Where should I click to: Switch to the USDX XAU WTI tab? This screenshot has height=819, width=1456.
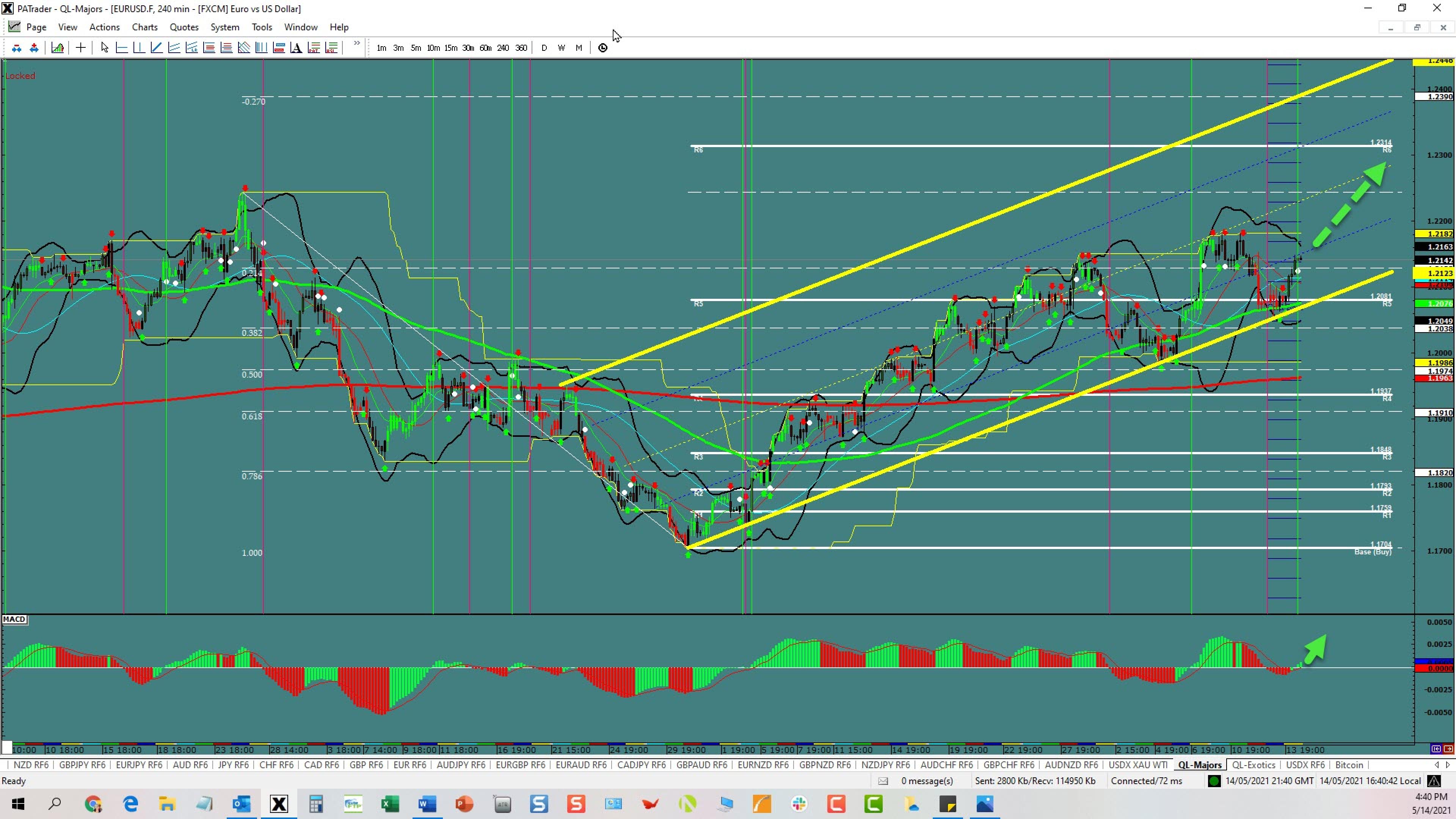(x=1138, y=765)
